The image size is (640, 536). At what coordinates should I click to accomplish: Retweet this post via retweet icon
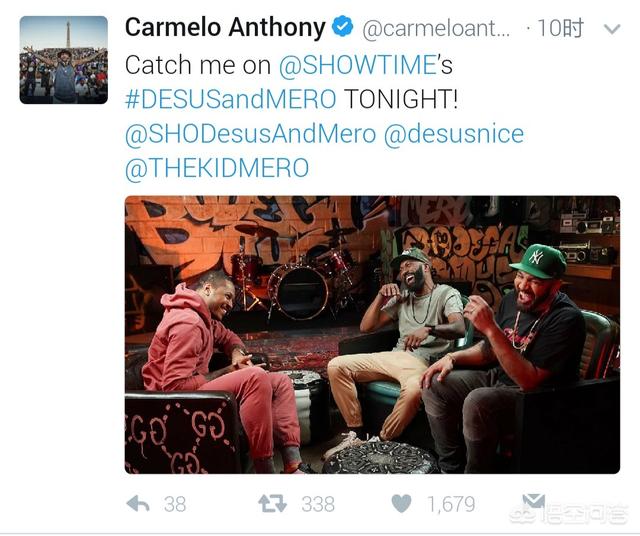[x=272, y=504]
